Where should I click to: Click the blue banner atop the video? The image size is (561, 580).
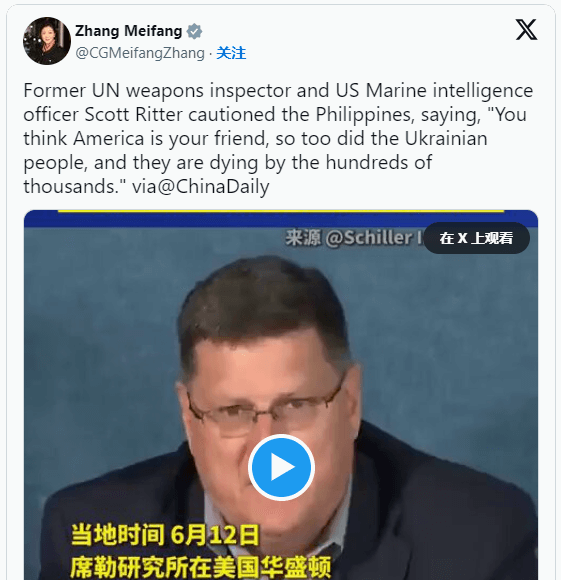[281, 218]
